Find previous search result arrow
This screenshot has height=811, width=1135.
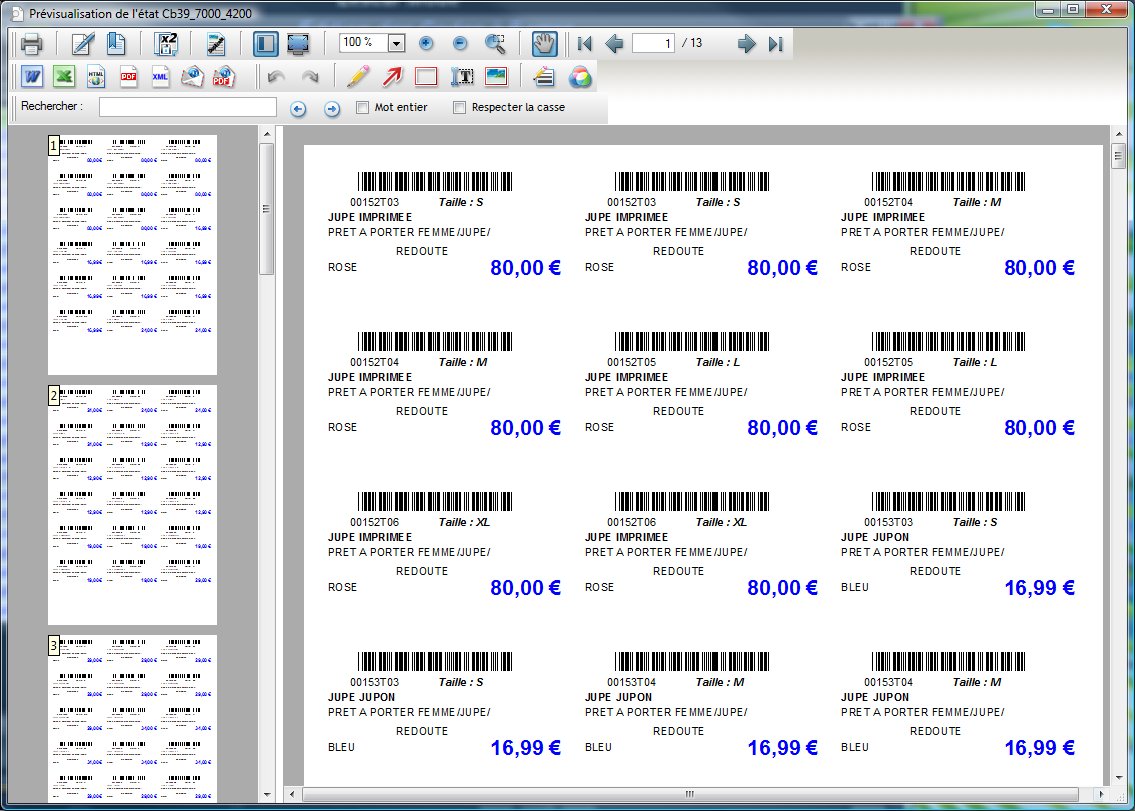298,109
